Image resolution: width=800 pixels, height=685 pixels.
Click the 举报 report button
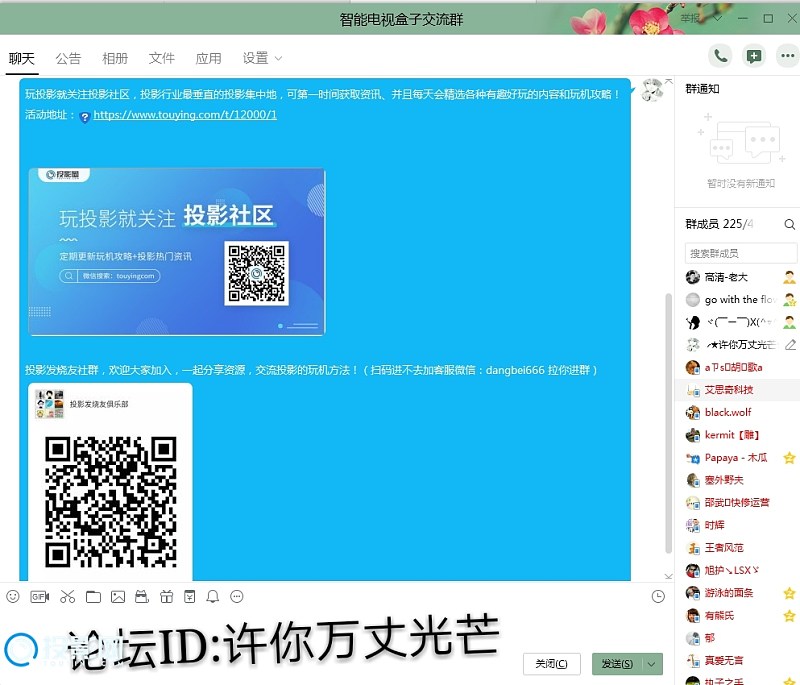(690, 18)
